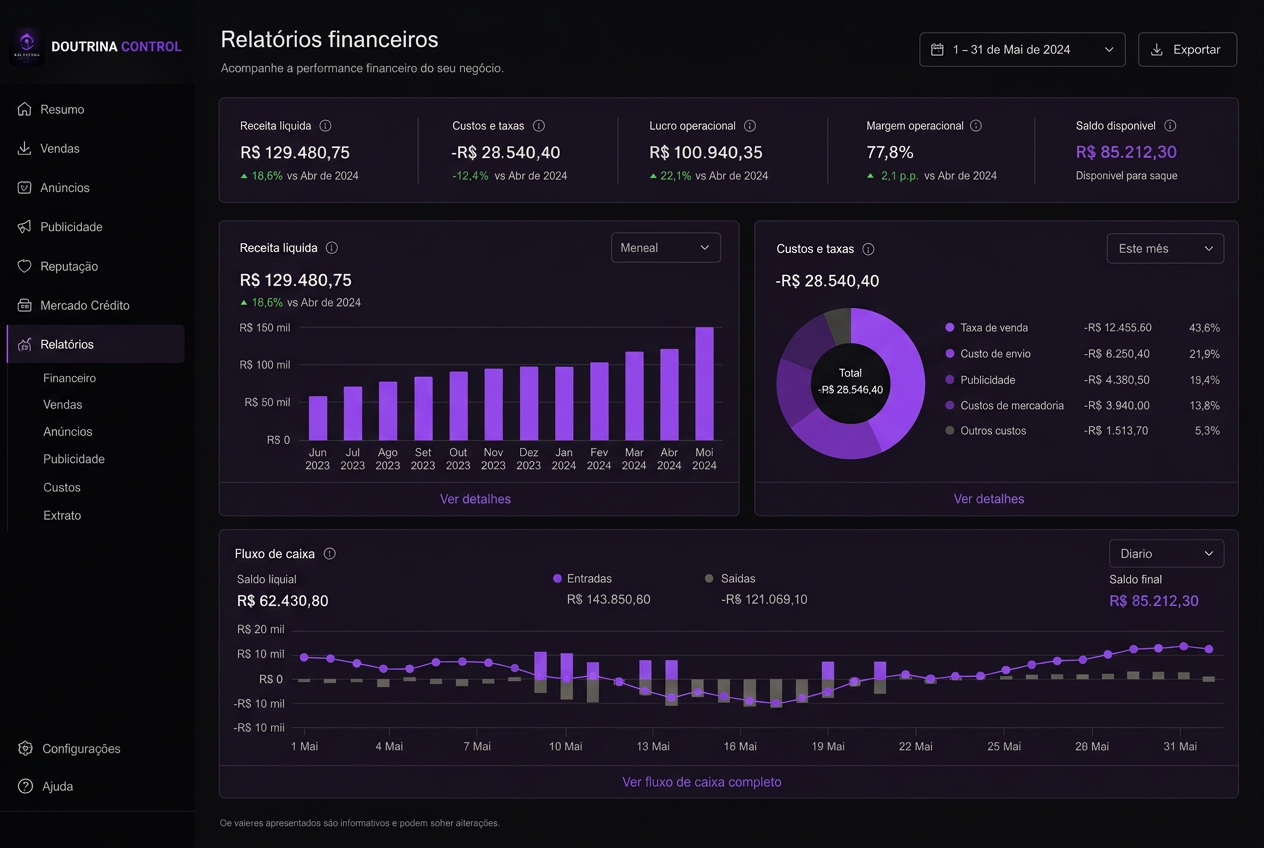Click the Relatórios chart icon in sidebar
This screenshot has width=1264, height=848.
click(25, 344)
